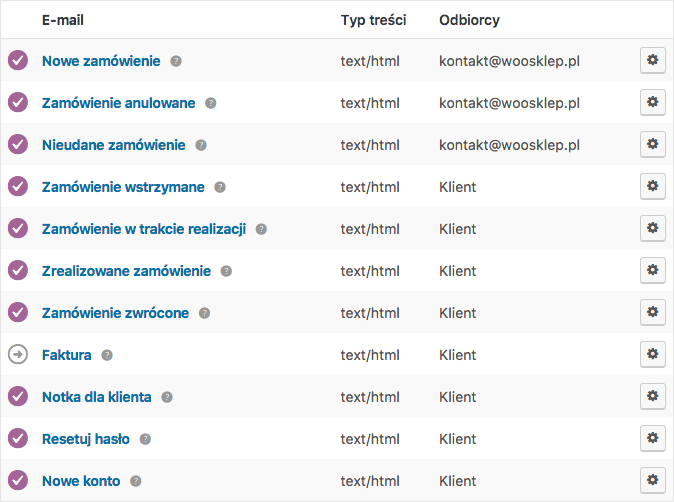Click question mark icon next to Faktura
674x502 pixels.
click(x=107, y=355)
